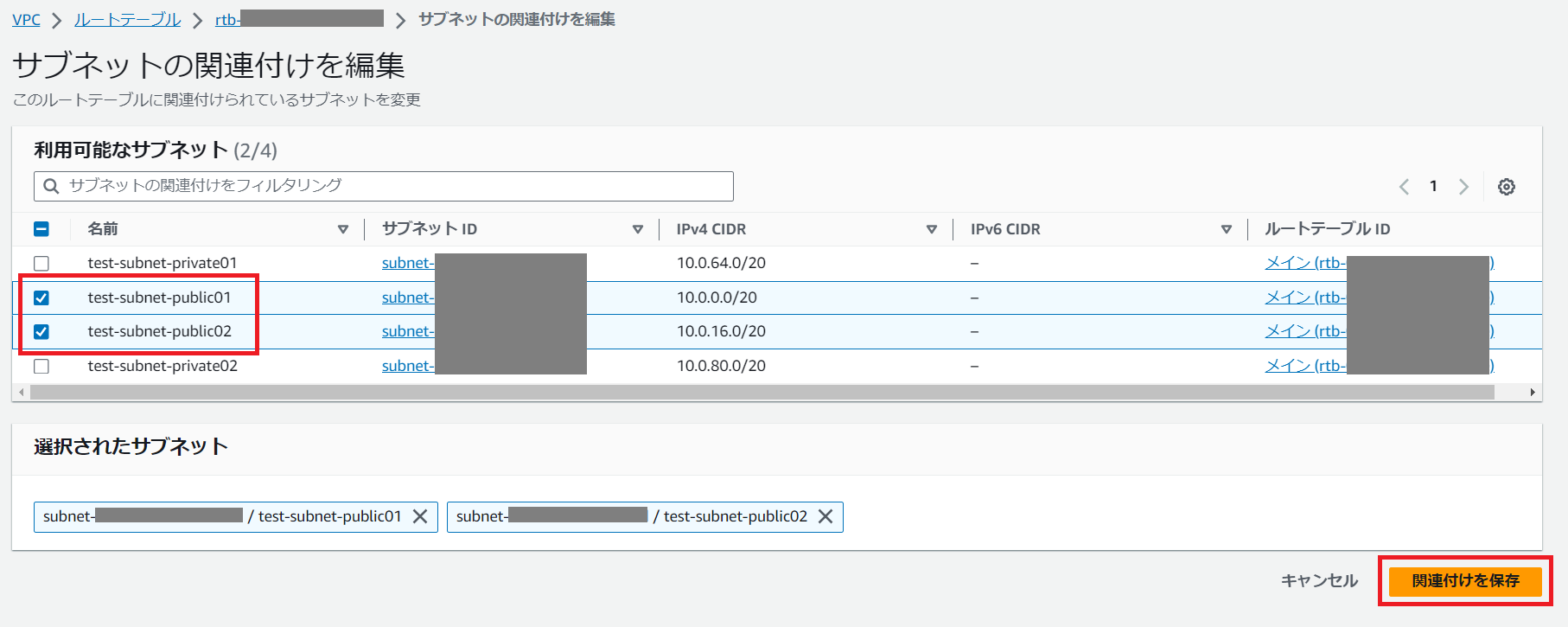Check the test-subnet-private01 checkbox
Viewport: 1568px width, 627px height.
(41, 263)
